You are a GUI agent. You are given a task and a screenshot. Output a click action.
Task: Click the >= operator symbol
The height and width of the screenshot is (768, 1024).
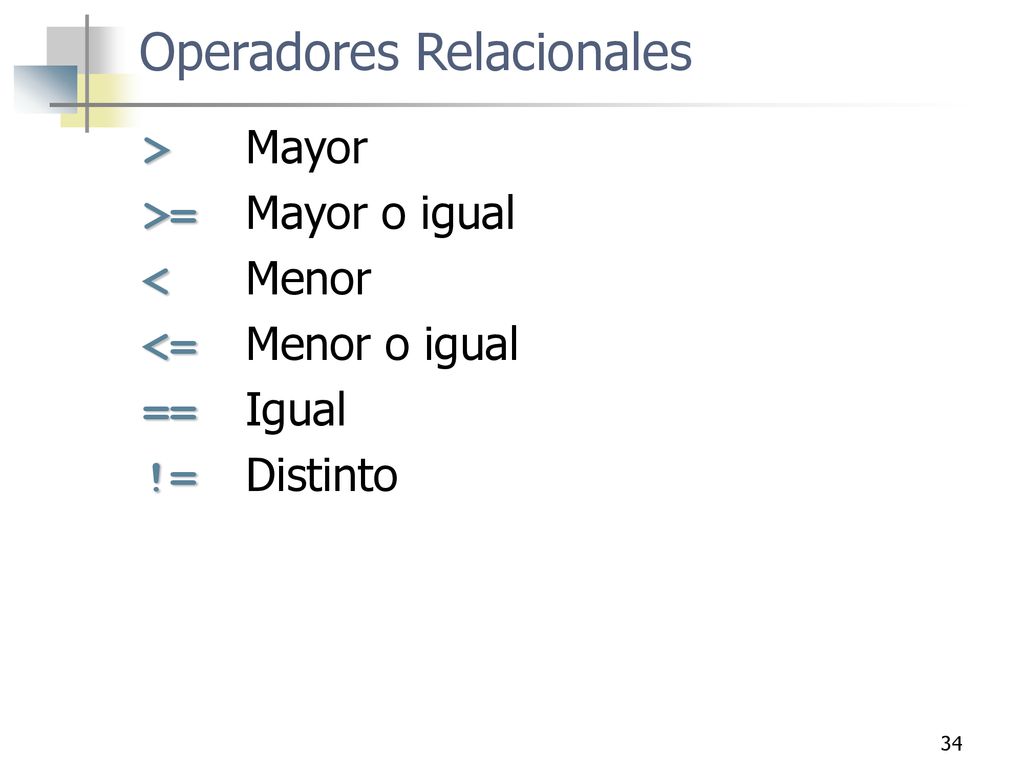(x=170, y=216)
